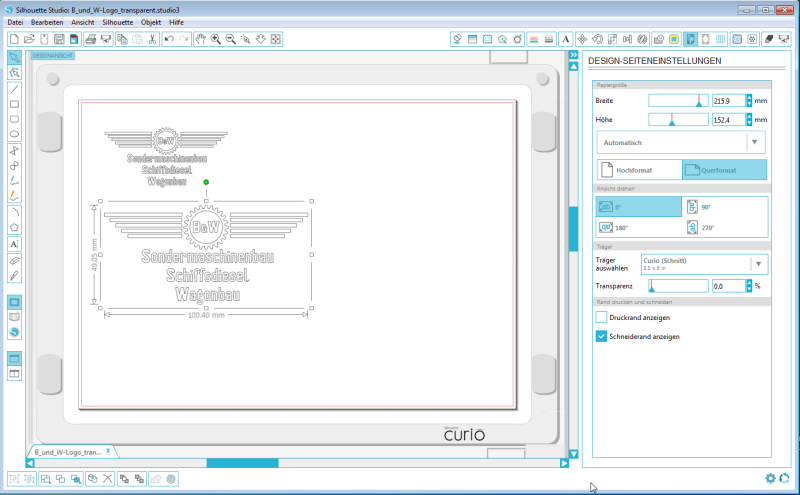The height and width of the screenshot is (495, 800).
Task: Select the Rounded Rectangle tool
Action: (x=14, y=119)
